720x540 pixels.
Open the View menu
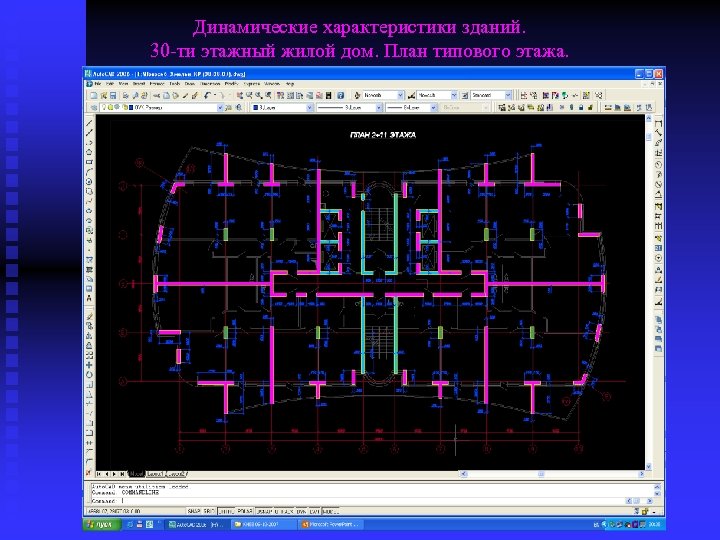click(124, 84)
